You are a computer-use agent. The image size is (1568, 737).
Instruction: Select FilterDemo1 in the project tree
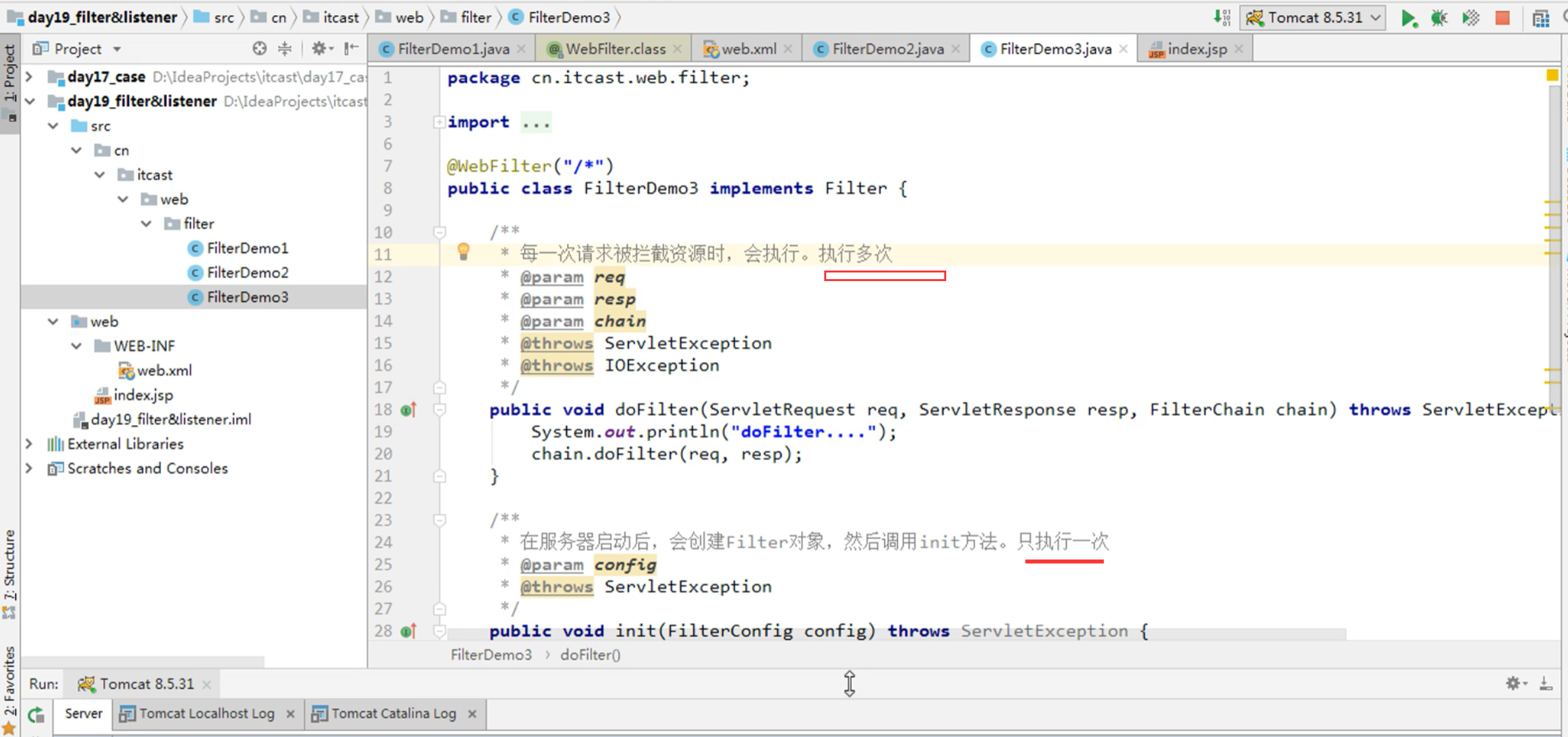point(247,248)
